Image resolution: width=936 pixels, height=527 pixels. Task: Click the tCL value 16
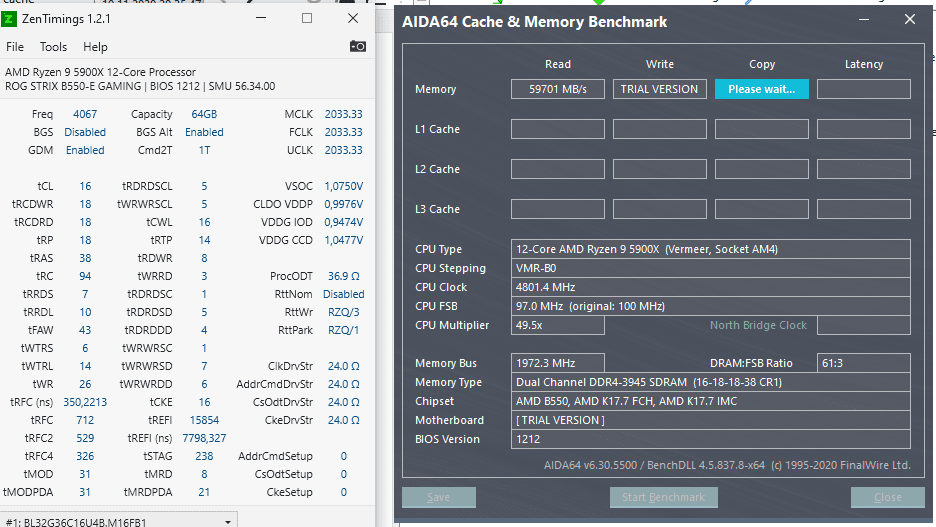coord(85,186)
